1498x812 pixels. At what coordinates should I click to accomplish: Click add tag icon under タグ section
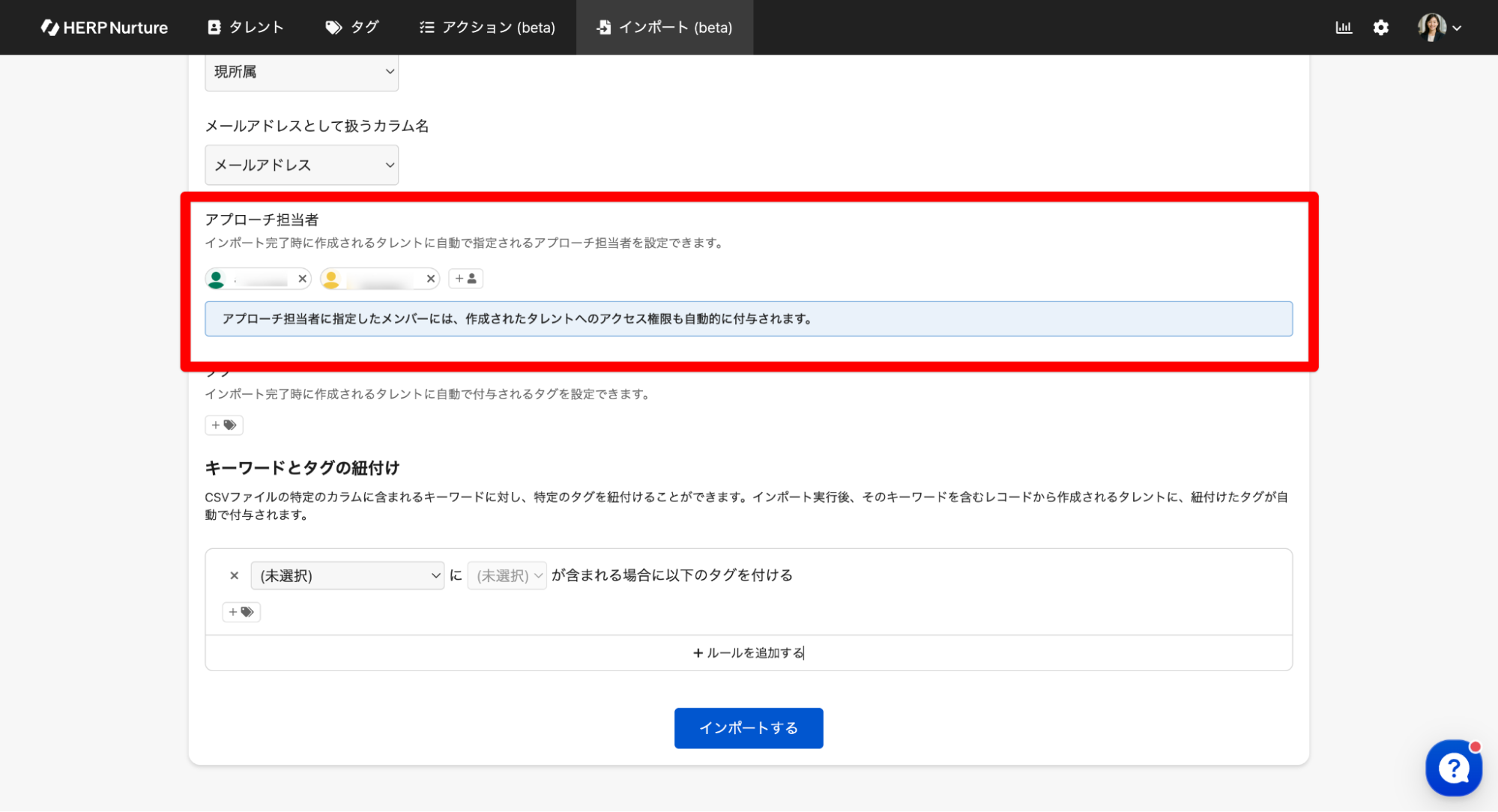coord(223,425)
